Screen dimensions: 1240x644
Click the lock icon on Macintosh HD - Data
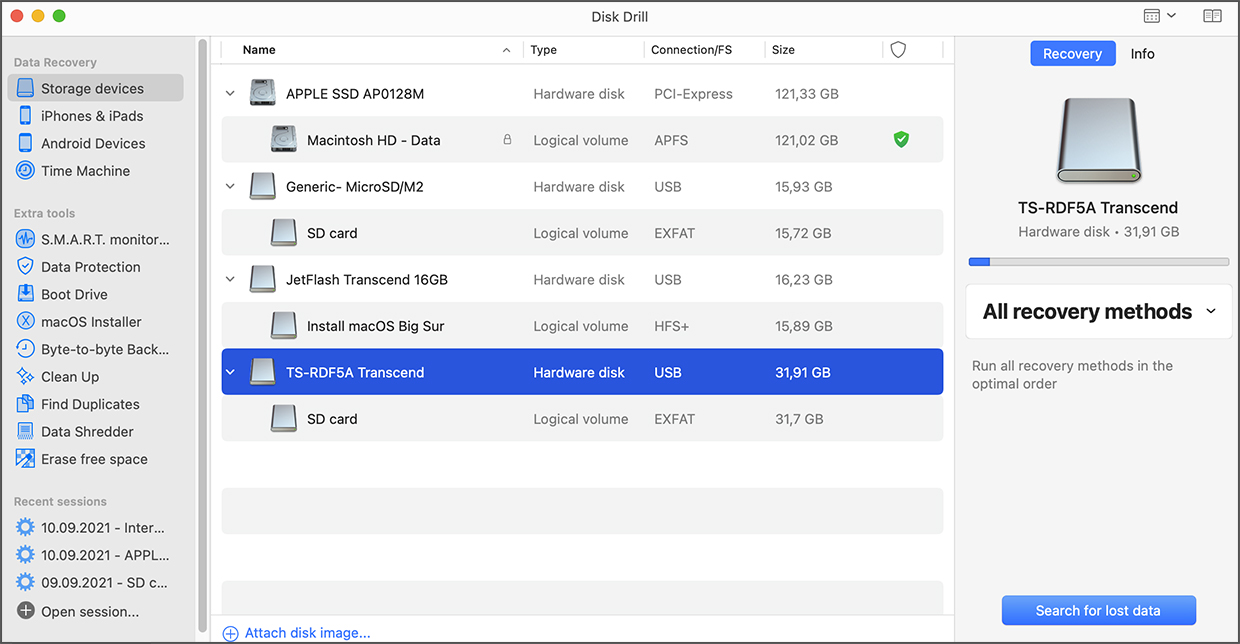[x=507, y=140]
